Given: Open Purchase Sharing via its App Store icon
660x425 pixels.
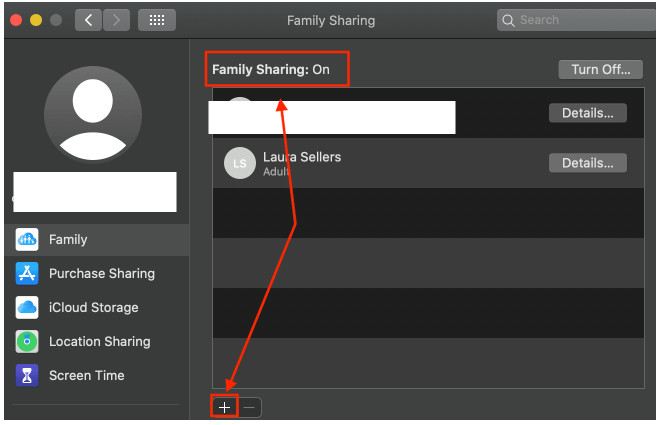Looking at the screenshot, I should (x=28, y=273).
